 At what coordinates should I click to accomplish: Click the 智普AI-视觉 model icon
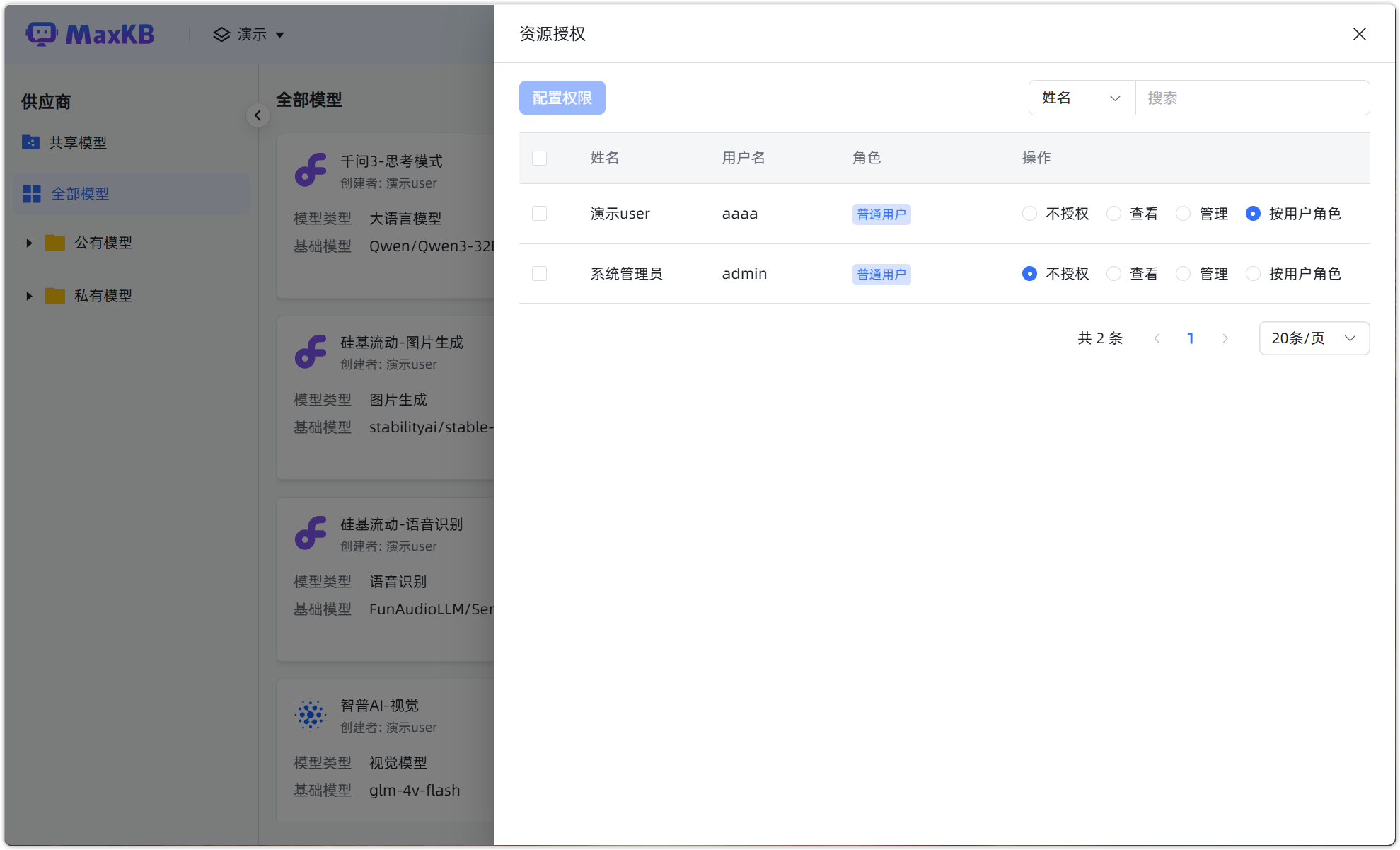311,715
